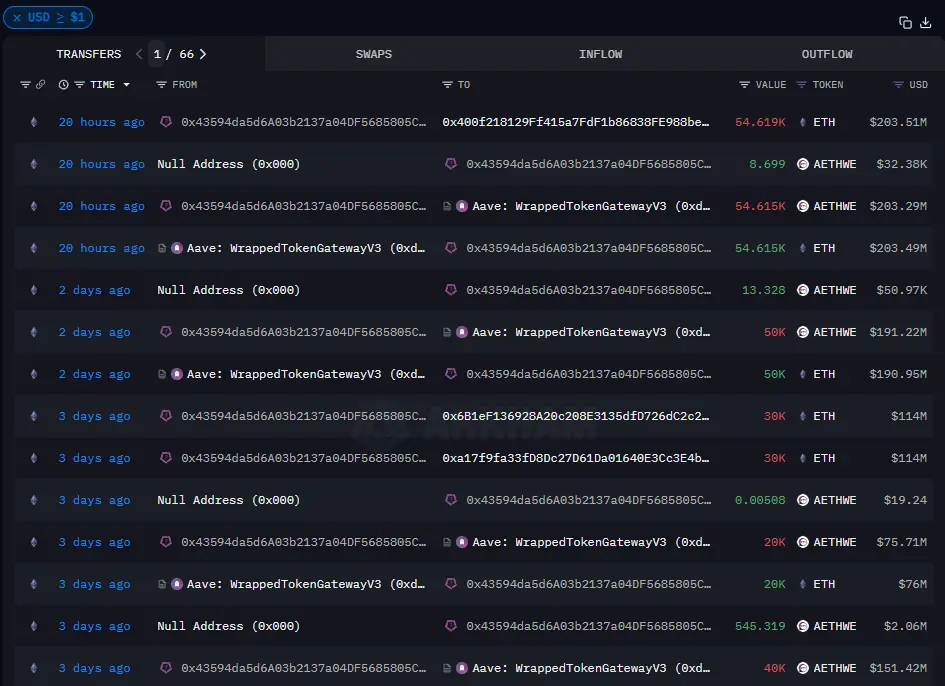Click the value 54.619K

[760, 122]
